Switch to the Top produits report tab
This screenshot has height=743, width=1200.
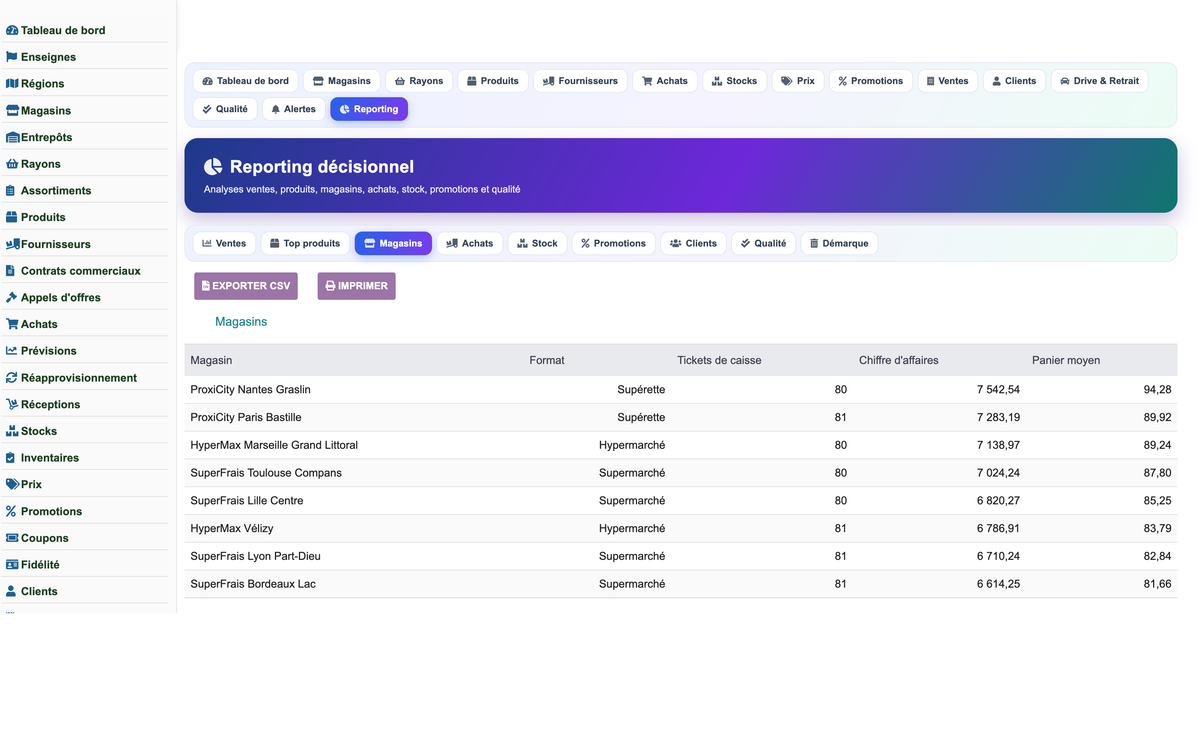[305, 243]
